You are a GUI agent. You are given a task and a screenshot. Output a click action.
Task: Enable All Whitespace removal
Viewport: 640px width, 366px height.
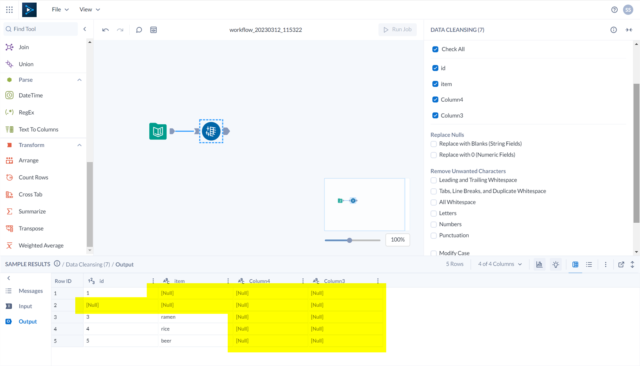[x=433, y=202]
